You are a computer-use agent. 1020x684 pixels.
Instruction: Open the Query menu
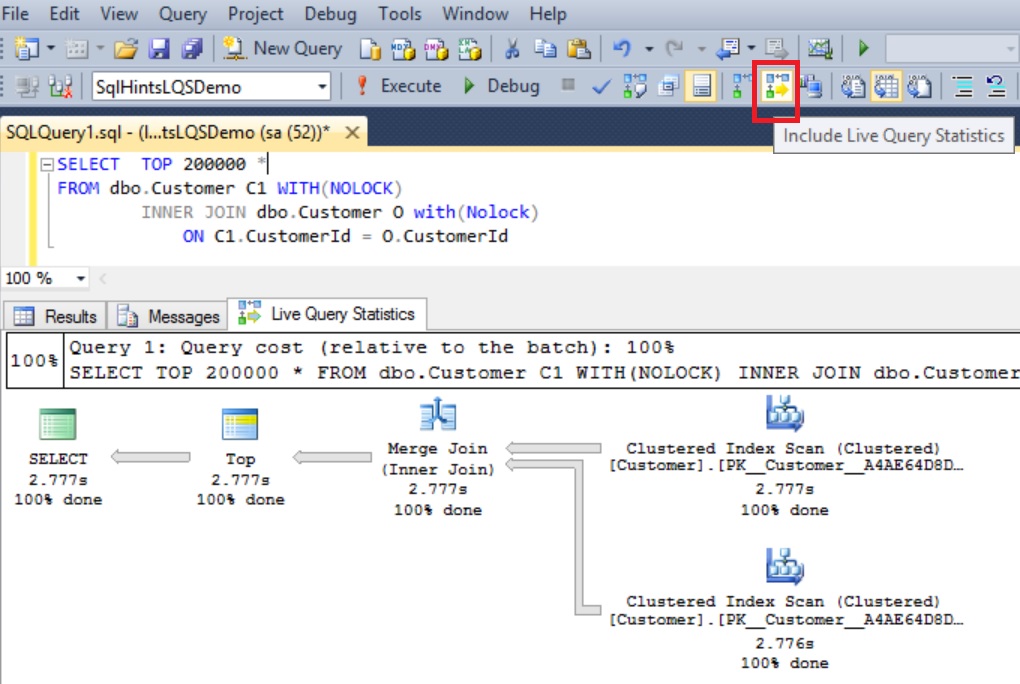pyautogui.click(x=182, y=14)
